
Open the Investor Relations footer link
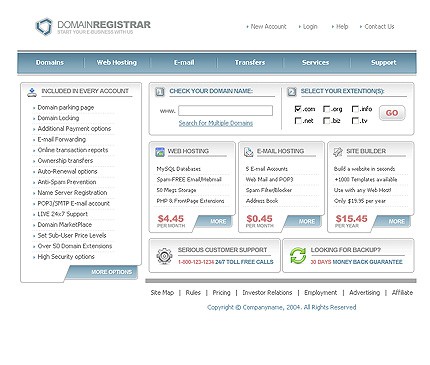(x=267, y=292)
